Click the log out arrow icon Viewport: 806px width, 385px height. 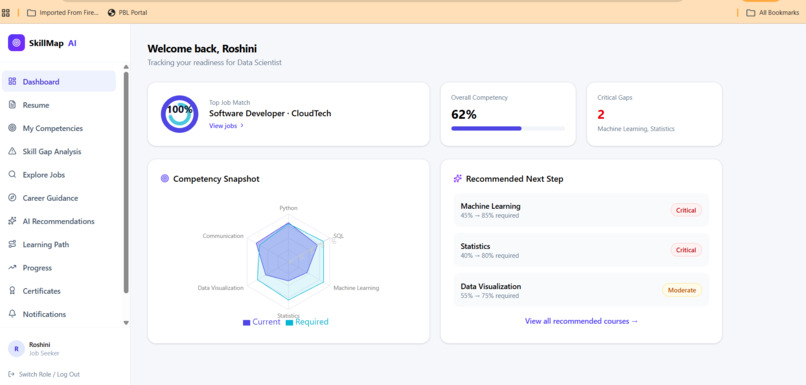pyautogui.click(x=12, y=374)
